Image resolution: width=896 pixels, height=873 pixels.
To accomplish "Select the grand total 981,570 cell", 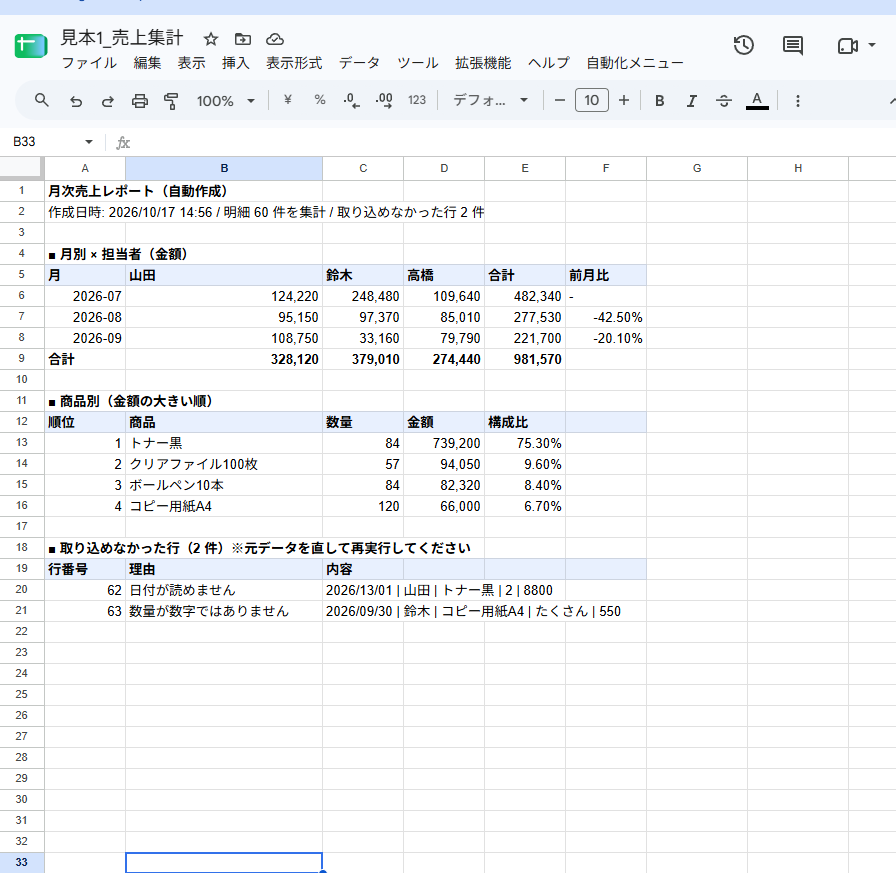I will 525,359.
